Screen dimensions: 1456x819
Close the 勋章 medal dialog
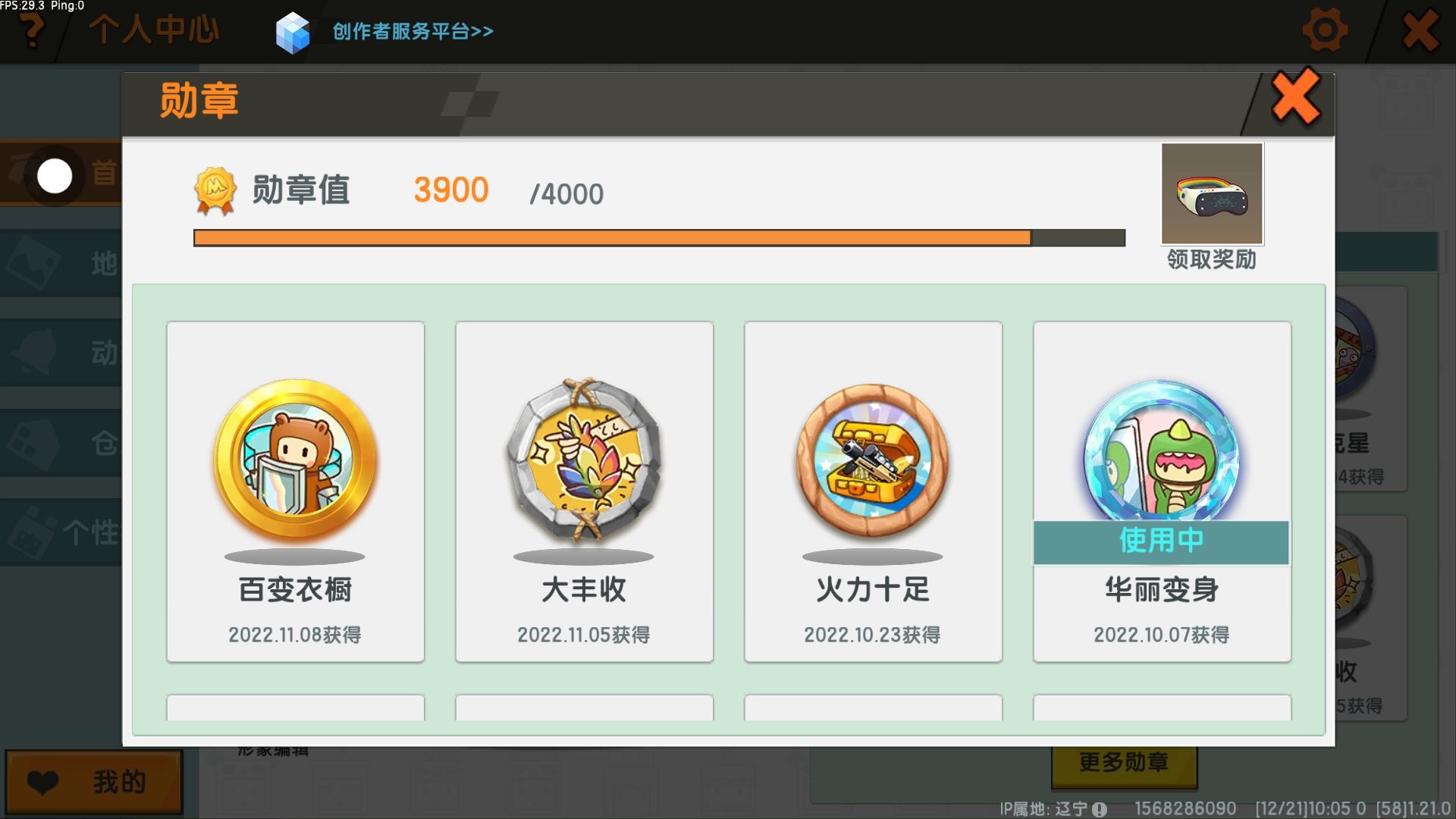tap(1295, 98)
